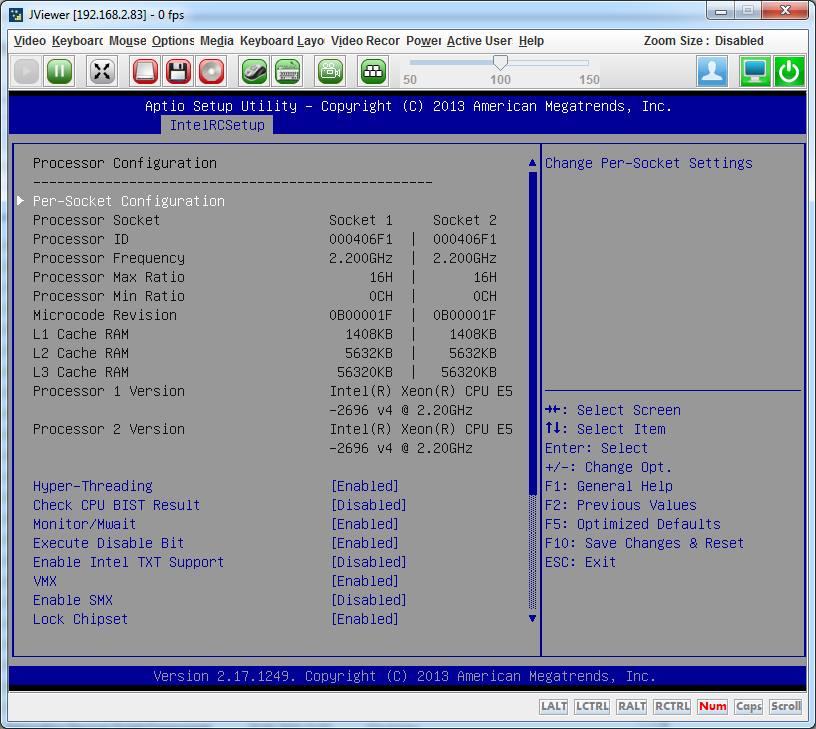Open the soft keyboard icon
The image size is (816, 729).
click(x=288, y=71)
